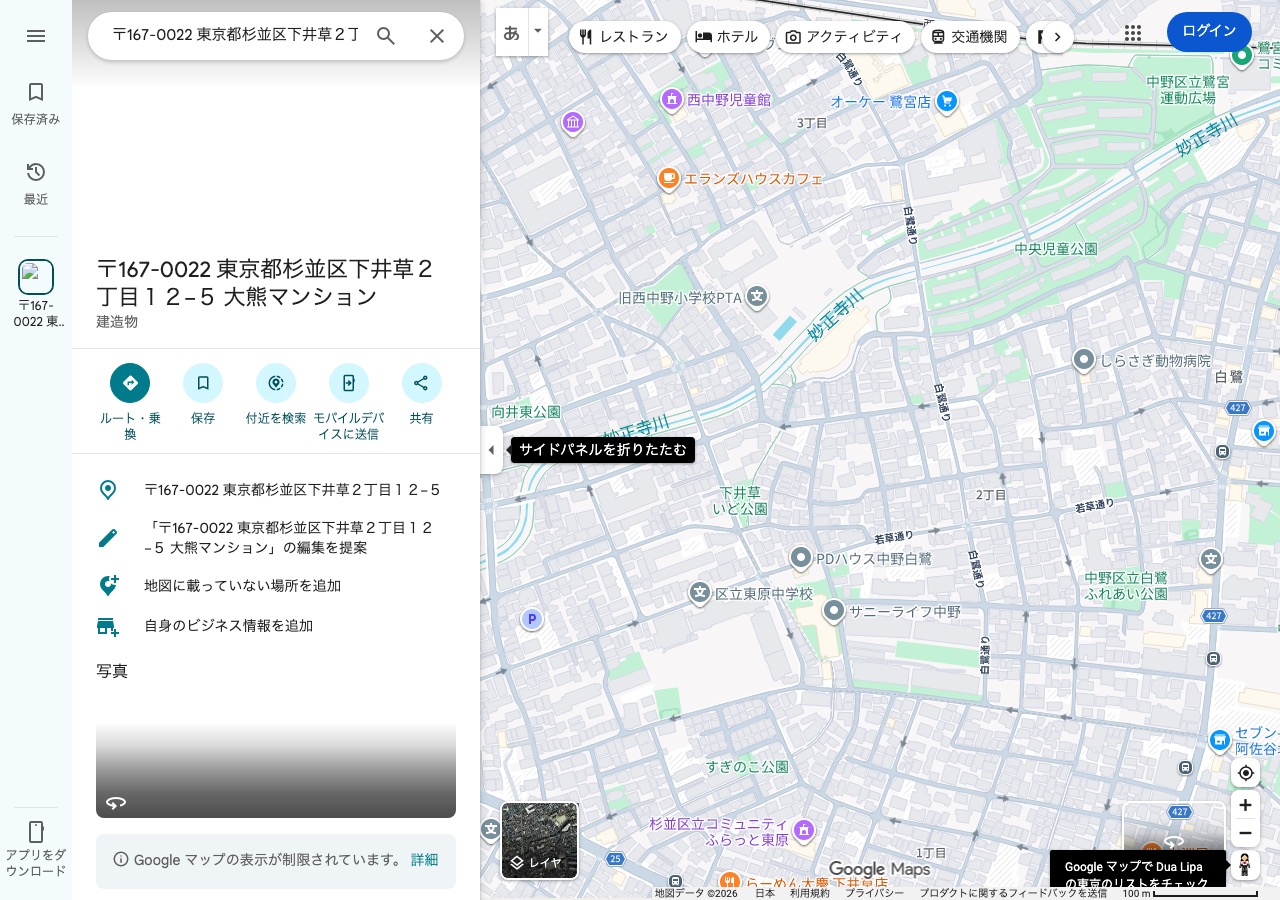Filter by アクティビティ chip
The height and width of the screenshot is (900, 1280).
click(845, 37)
